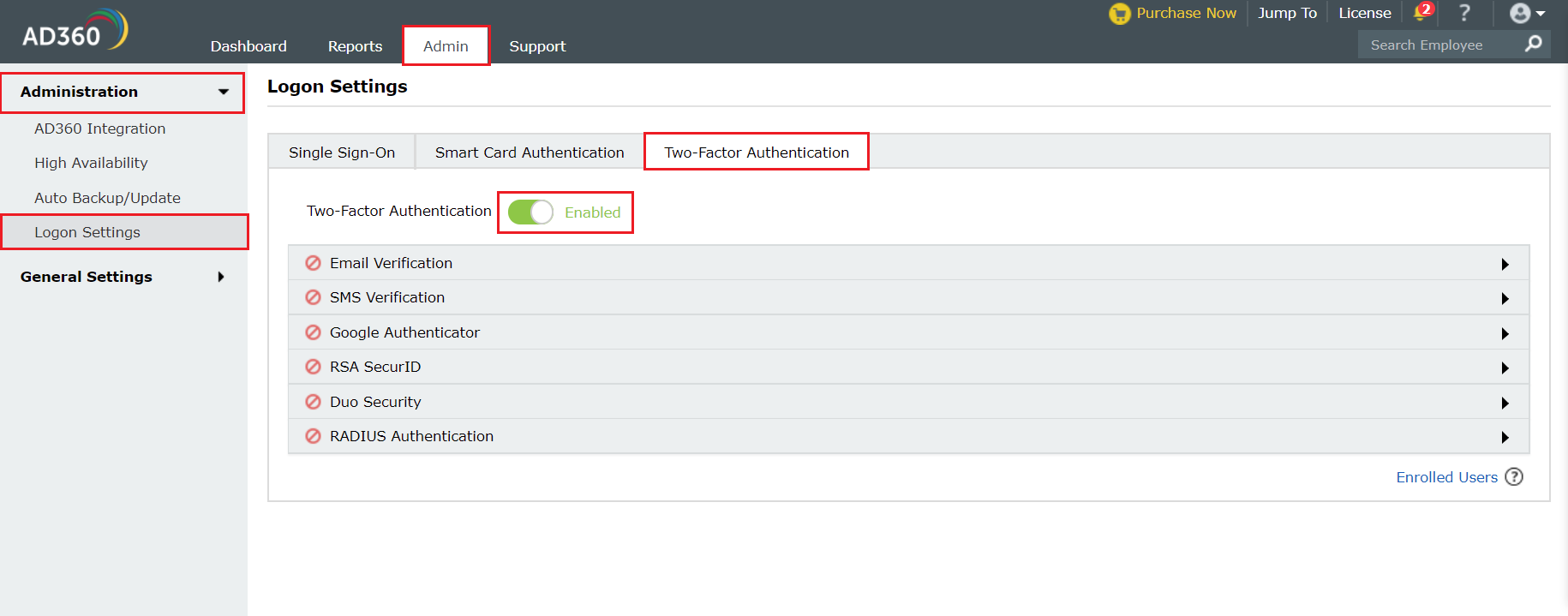Click the Administration heading text
Image resolution: width=1568 pixels, height=616 pixels.
[x=79, y=92]
